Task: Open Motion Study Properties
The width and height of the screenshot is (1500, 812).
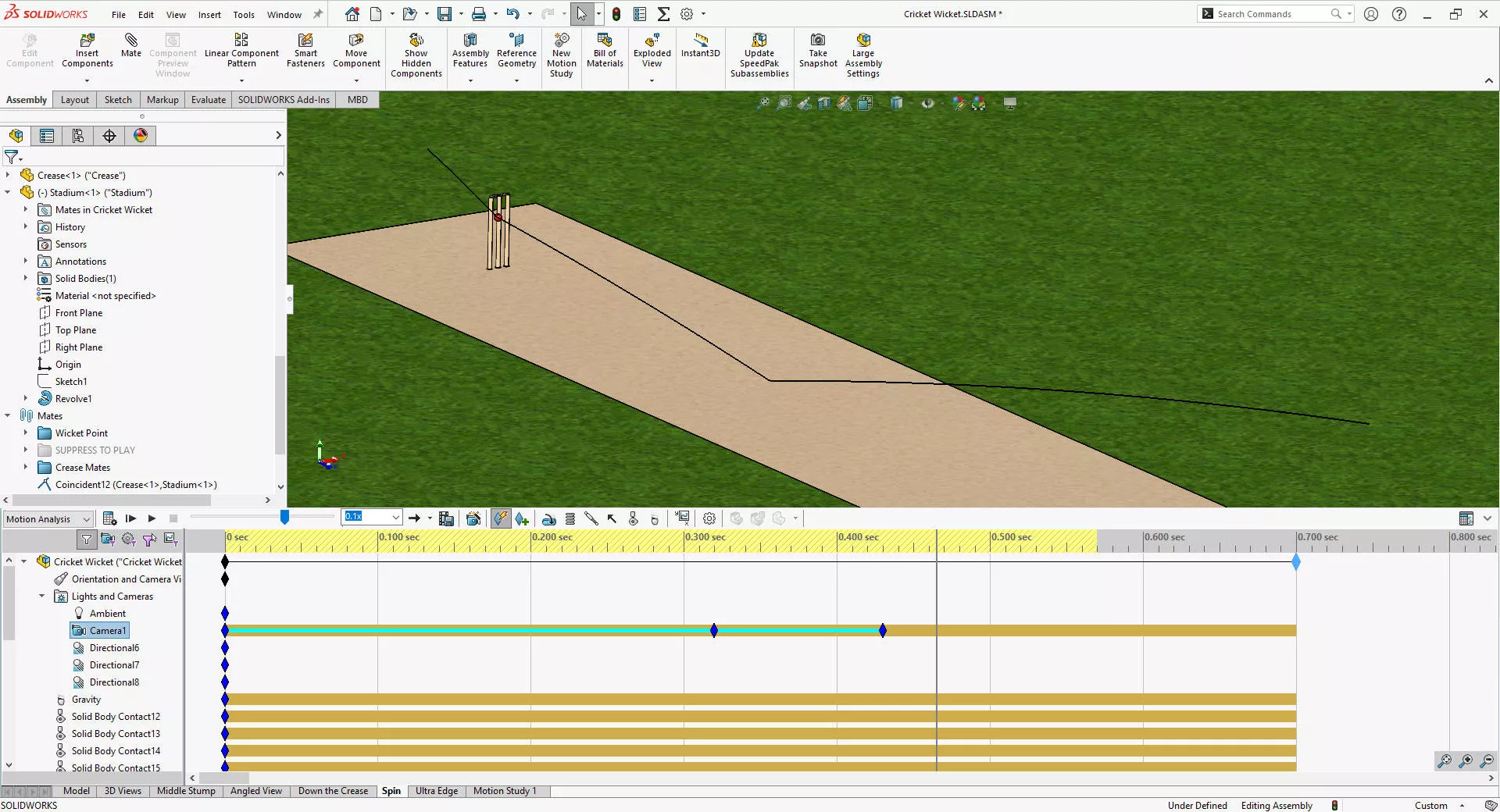Action: point(709,518)
